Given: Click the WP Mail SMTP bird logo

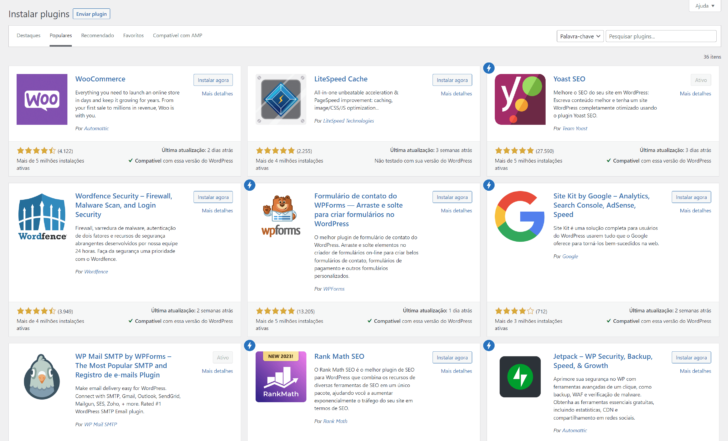Looking at the screenshot, I should point(42,377).
